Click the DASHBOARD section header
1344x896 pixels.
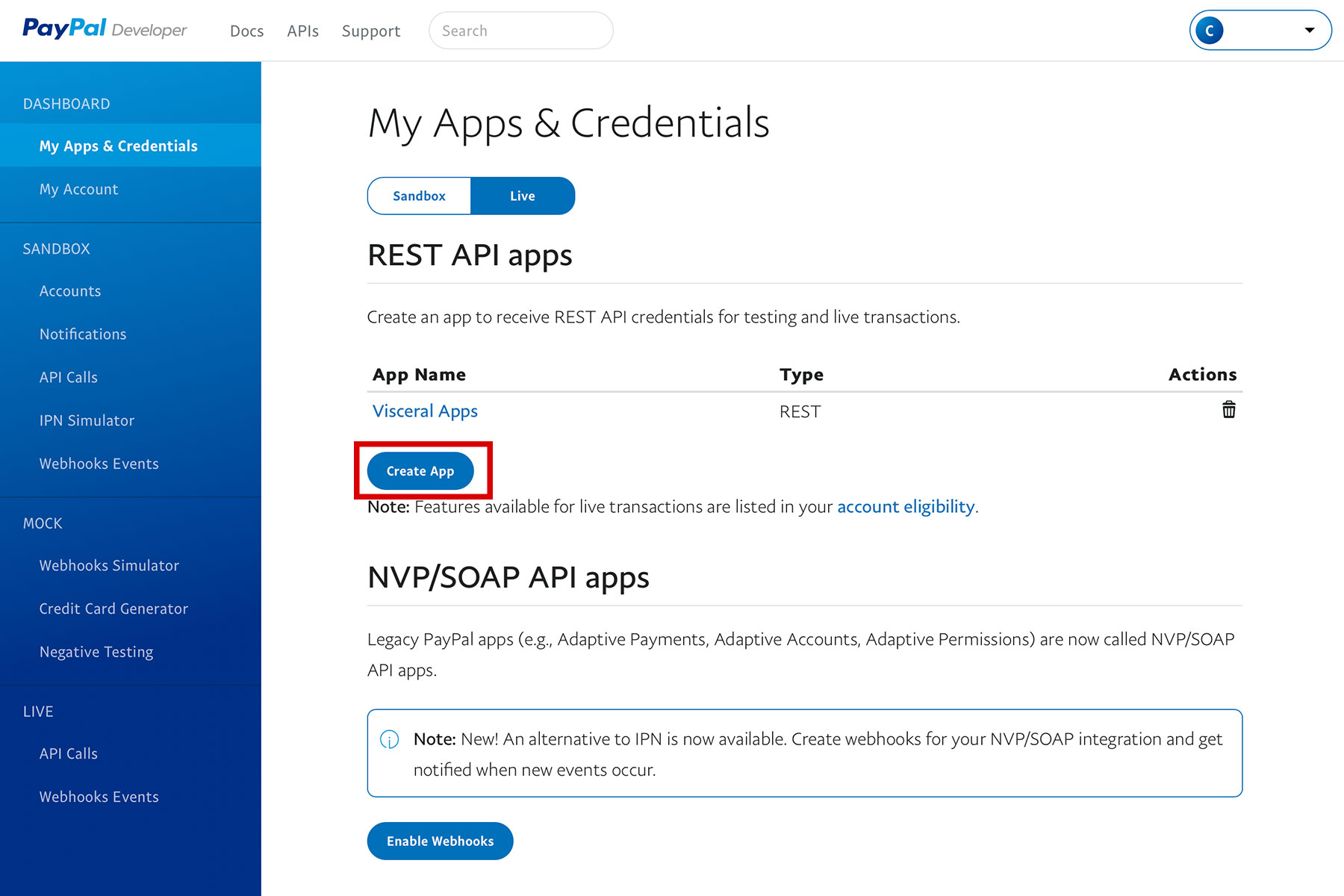click(66, 104)
